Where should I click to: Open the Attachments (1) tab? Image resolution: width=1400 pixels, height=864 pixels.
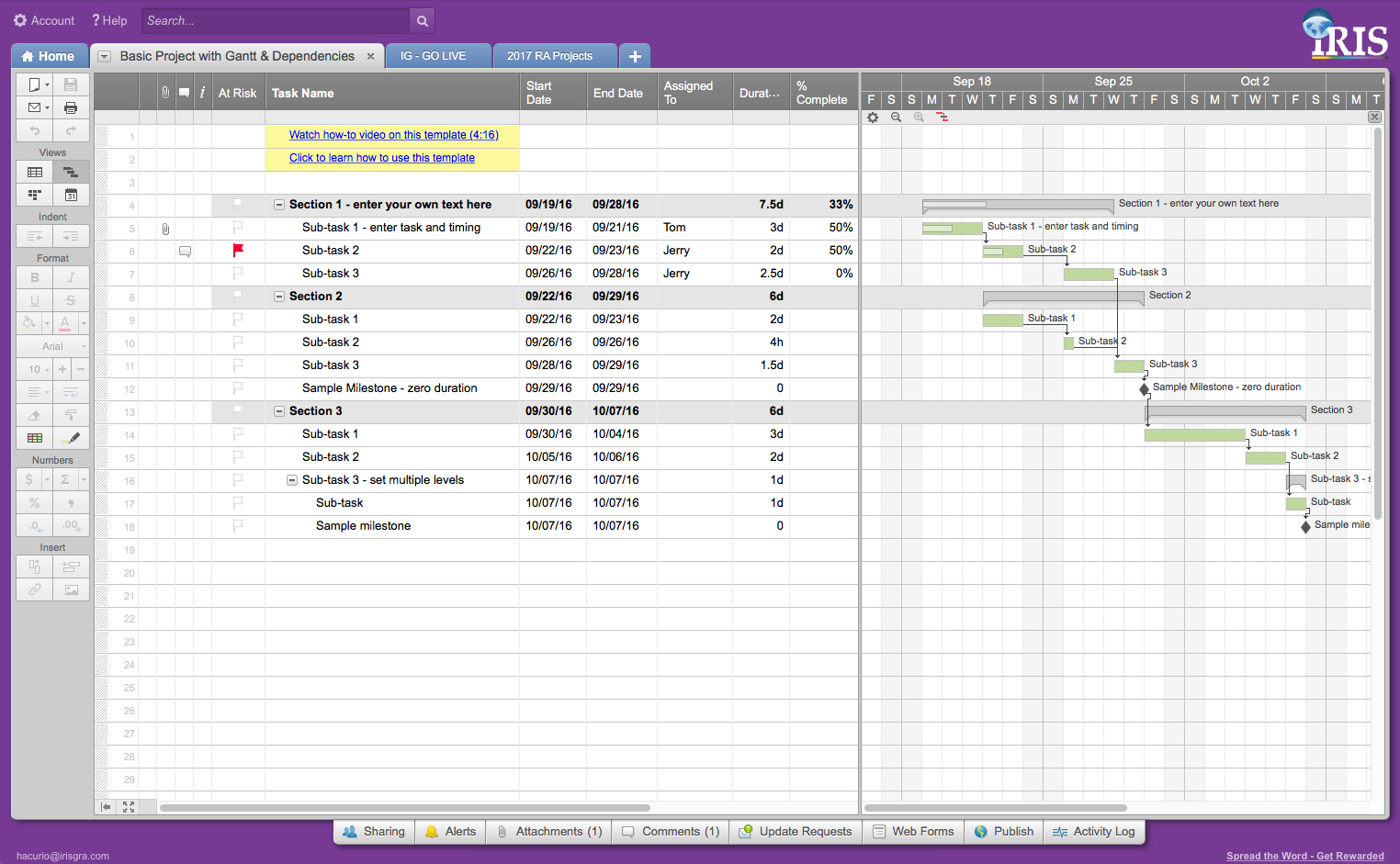tap(549, 832)
